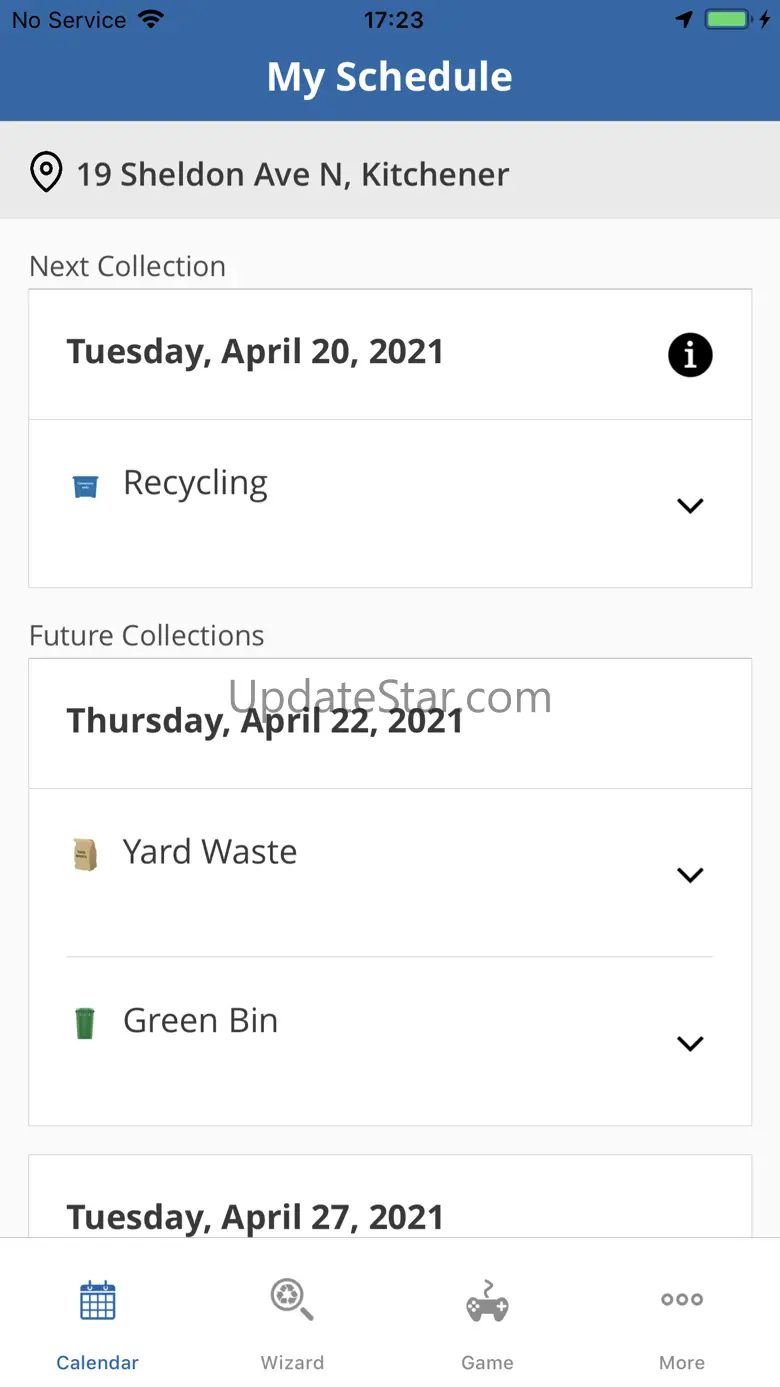The image size is (780, 1387).
Task: Expand the Green Bin details chevron
Action: (690, 1043)
